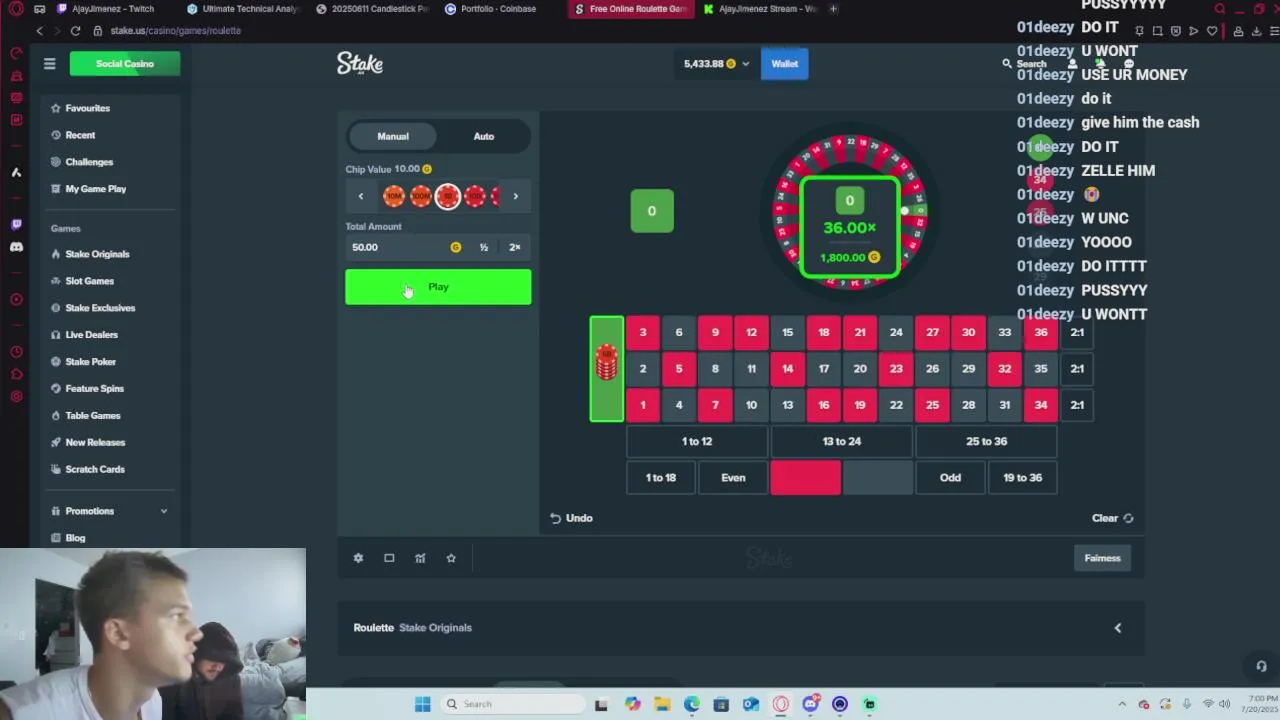Open the Fairness dialog
1280x720 pixels.
(1102, 558)
